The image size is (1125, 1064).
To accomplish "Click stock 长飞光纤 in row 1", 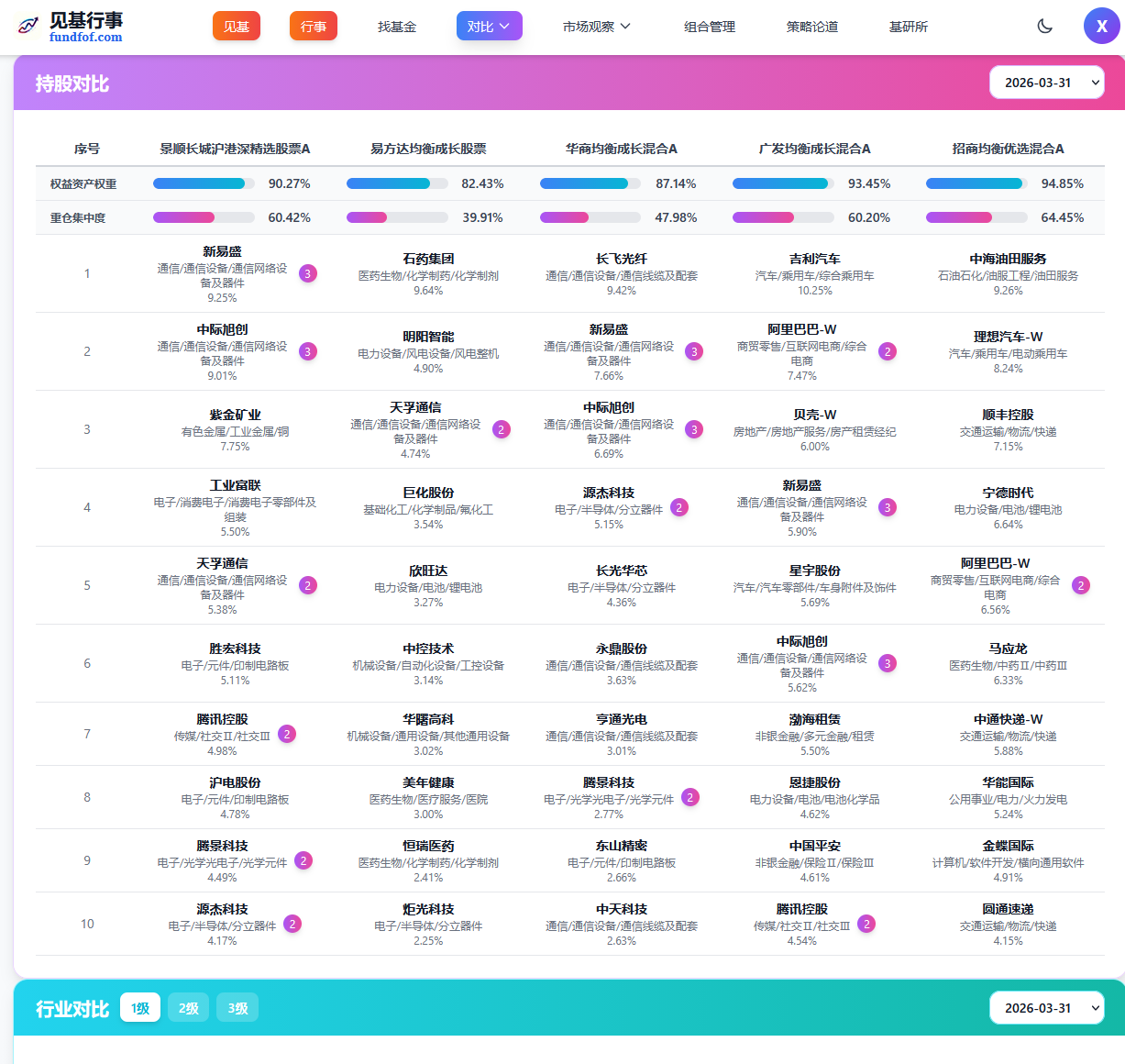I will pos(622,259).
